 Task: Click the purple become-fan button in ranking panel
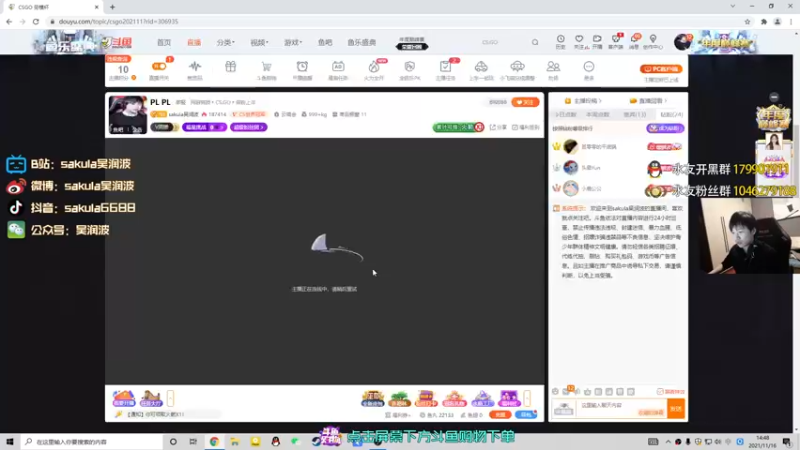[665, 129]
